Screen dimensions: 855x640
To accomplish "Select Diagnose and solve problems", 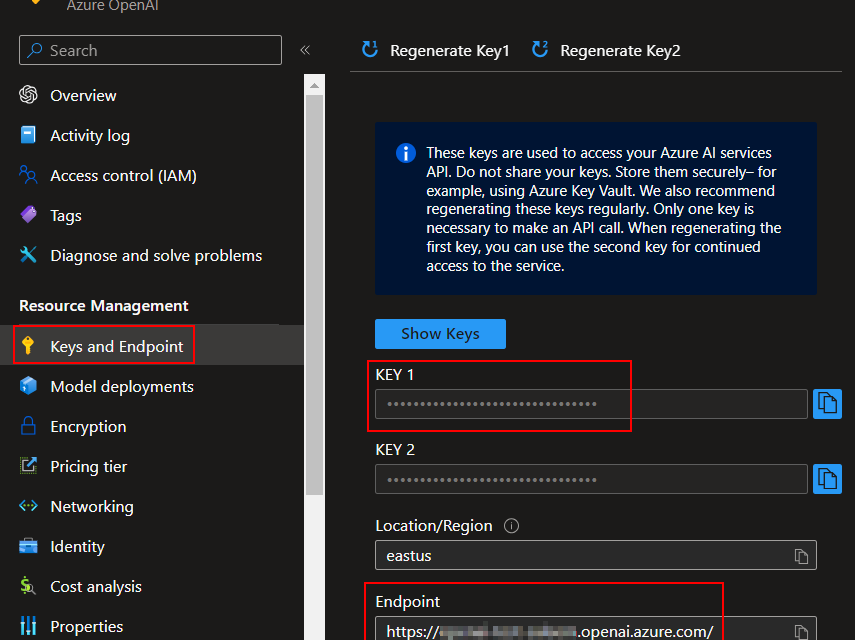I will pos(156,256).
